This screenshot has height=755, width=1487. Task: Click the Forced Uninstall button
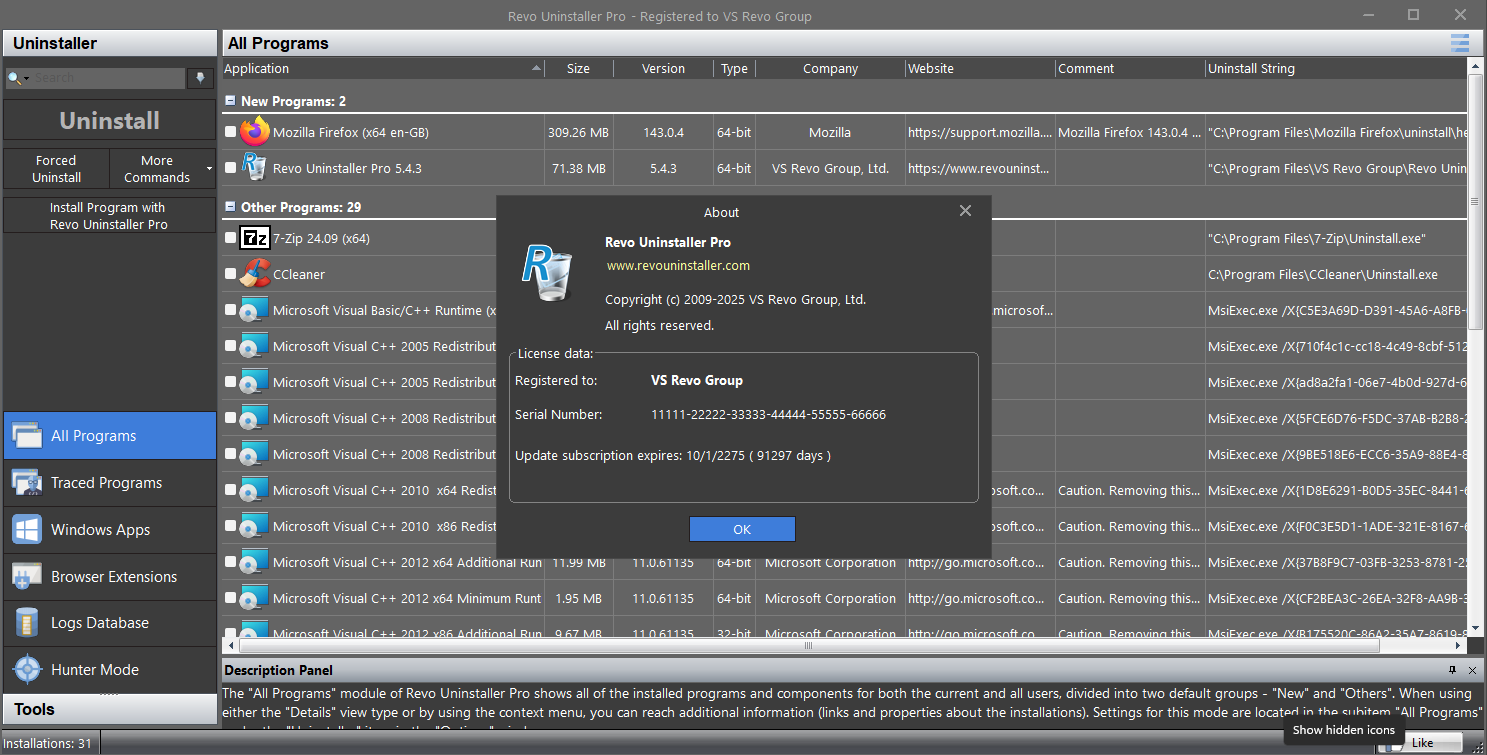tap(56, 168)
